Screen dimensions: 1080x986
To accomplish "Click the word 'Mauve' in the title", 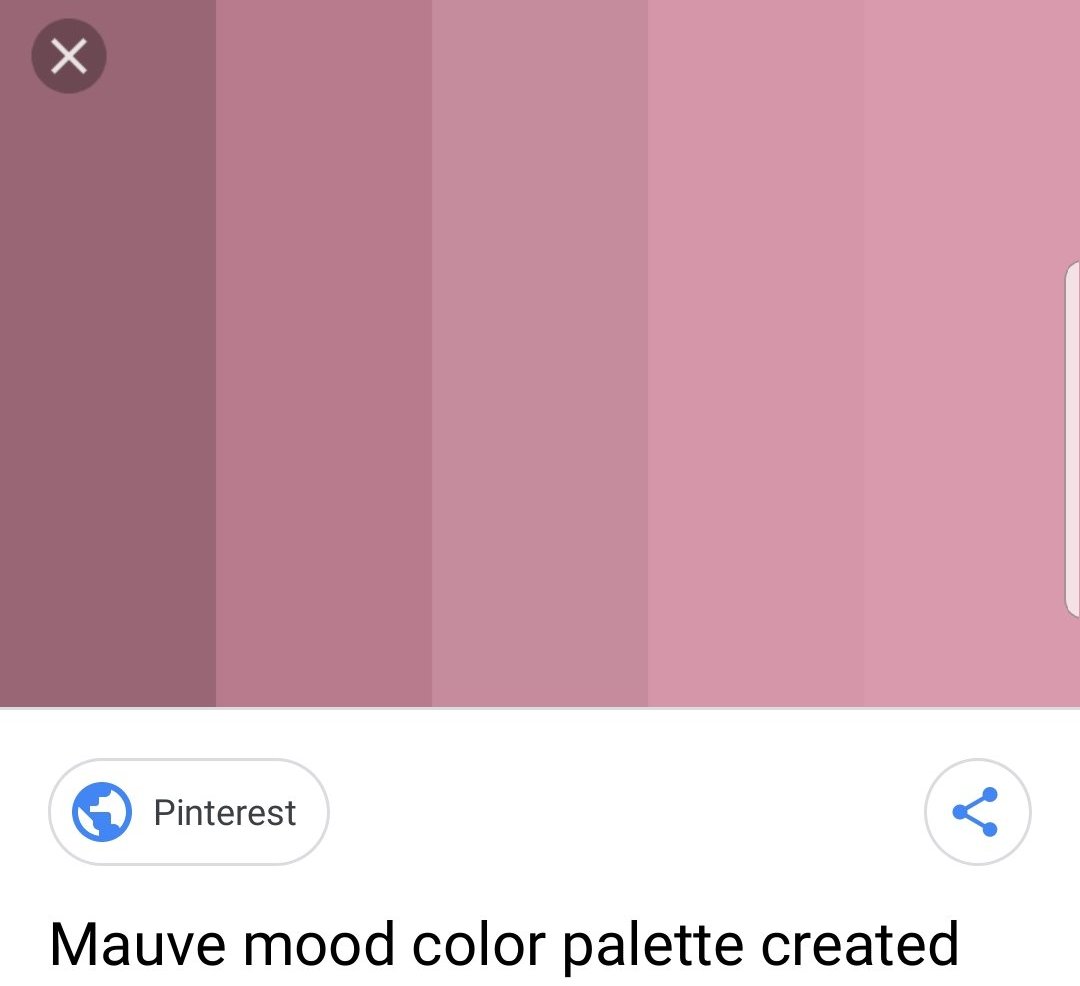I will click(138, 945).
